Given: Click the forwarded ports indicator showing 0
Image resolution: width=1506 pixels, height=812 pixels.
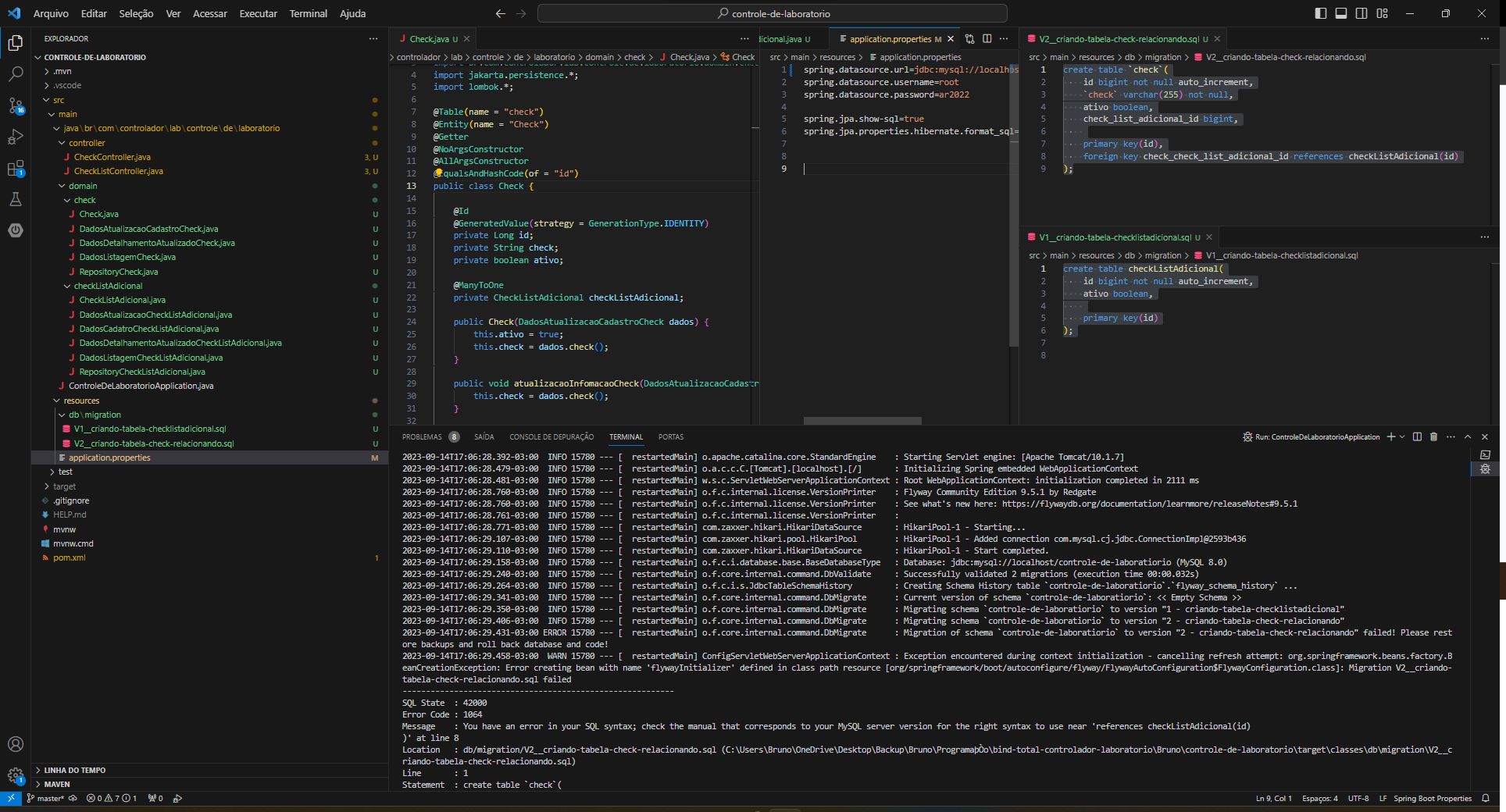Looking at the screenshot, I should 155,798.
